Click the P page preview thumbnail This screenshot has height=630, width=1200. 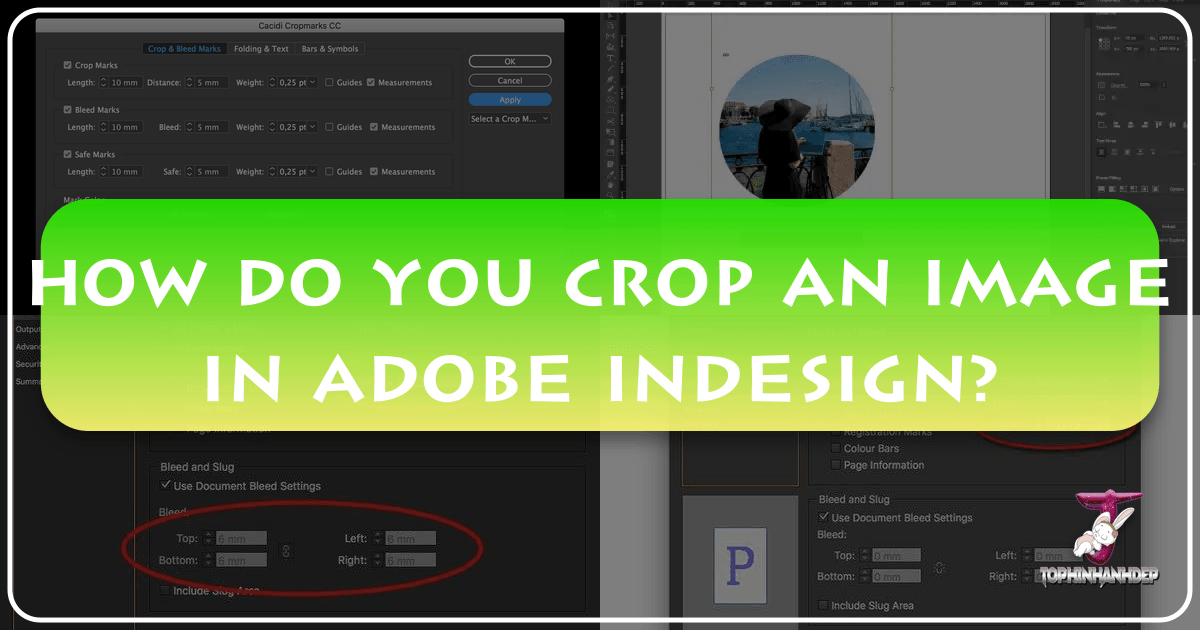point(739,564)
